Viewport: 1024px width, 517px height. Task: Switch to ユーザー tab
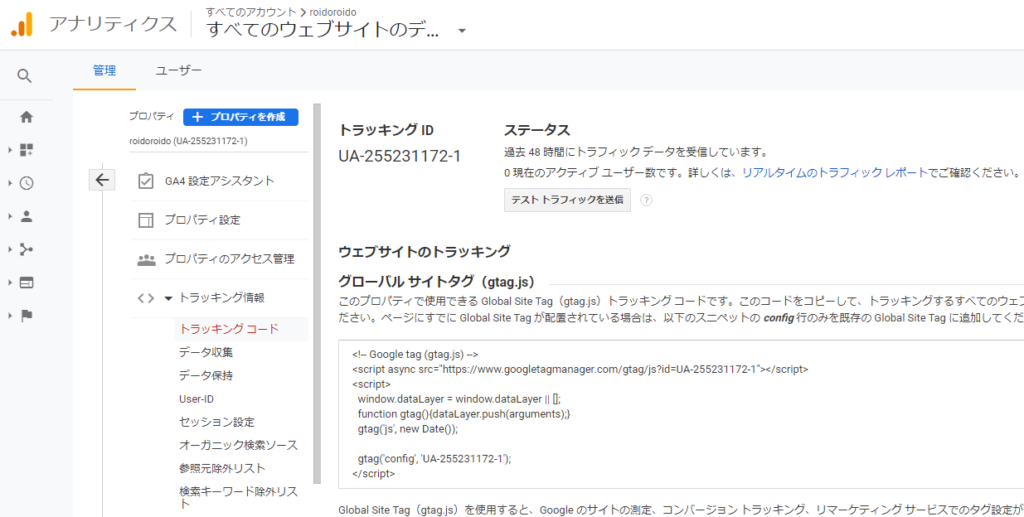pos(178,70)
